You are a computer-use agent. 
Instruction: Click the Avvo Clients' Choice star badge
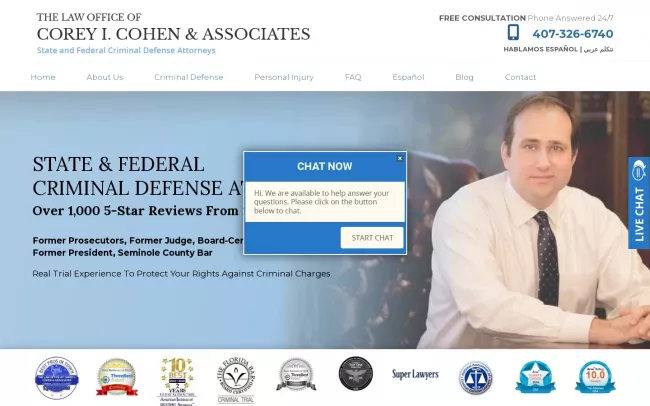tap(535, 377)
